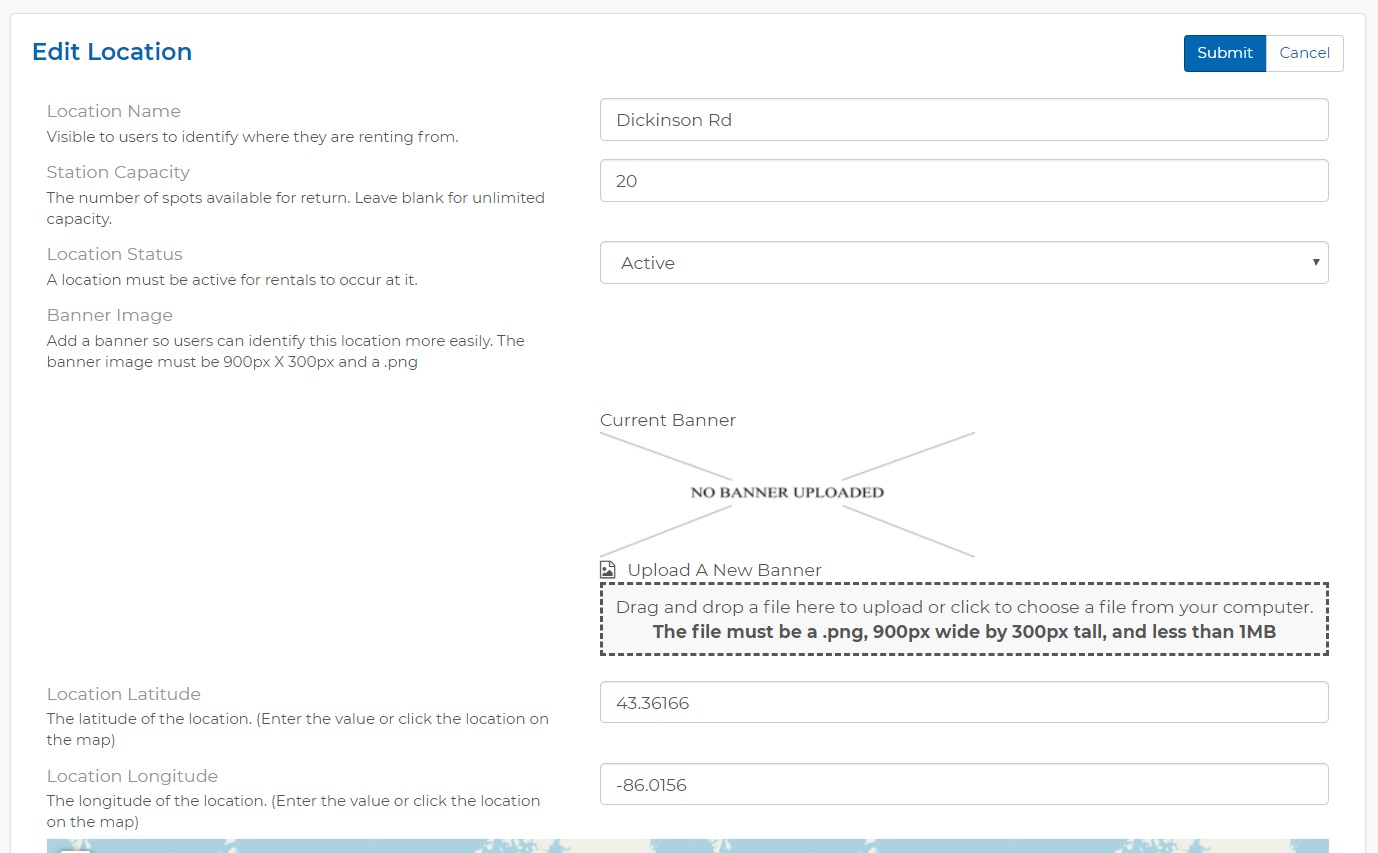Click the Current Banner text
The image size is (1378, 853).
pyautogui.click(x=668, y=420)
